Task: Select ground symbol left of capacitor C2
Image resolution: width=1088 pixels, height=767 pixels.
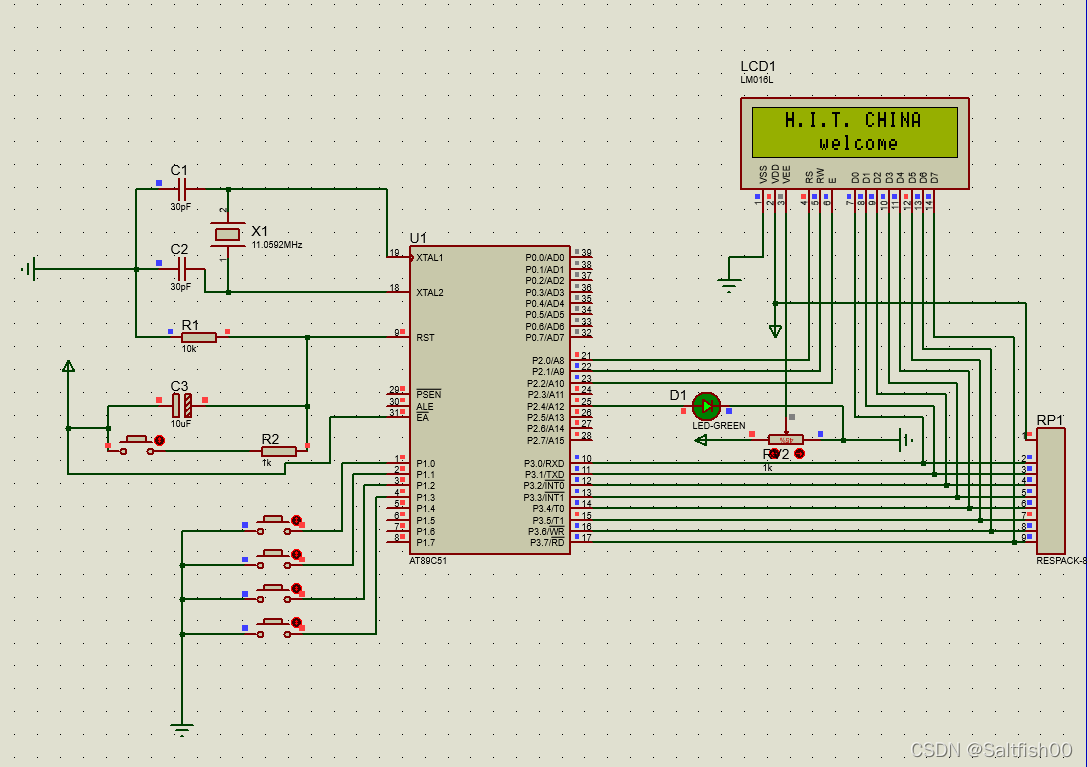Action: click(28, 269)
